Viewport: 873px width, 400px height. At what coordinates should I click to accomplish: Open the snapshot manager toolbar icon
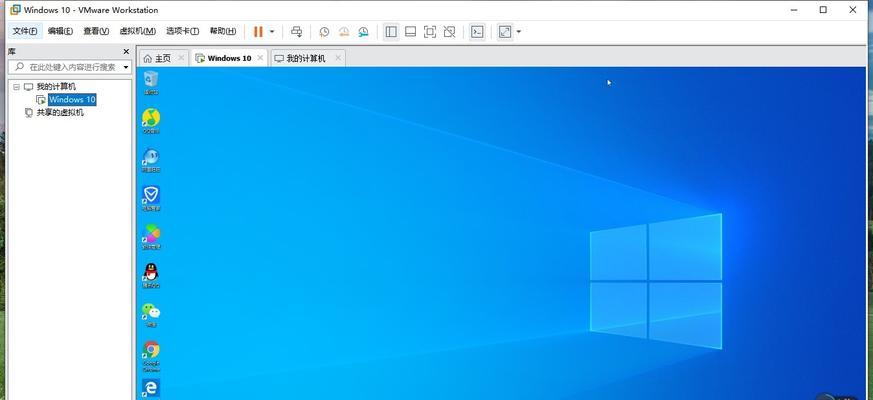pos(363,32)
